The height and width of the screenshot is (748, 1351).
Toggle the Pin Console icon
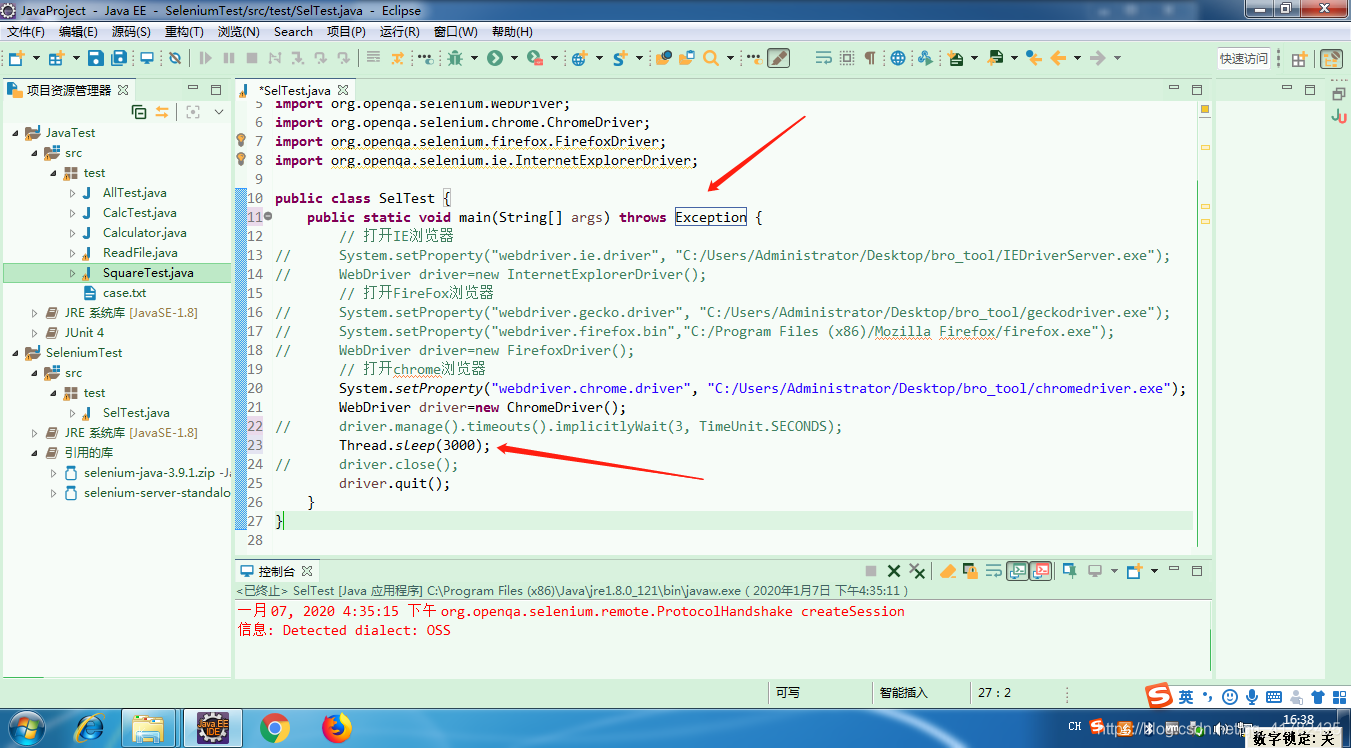pyautogui.click(x=1069, y=571)
